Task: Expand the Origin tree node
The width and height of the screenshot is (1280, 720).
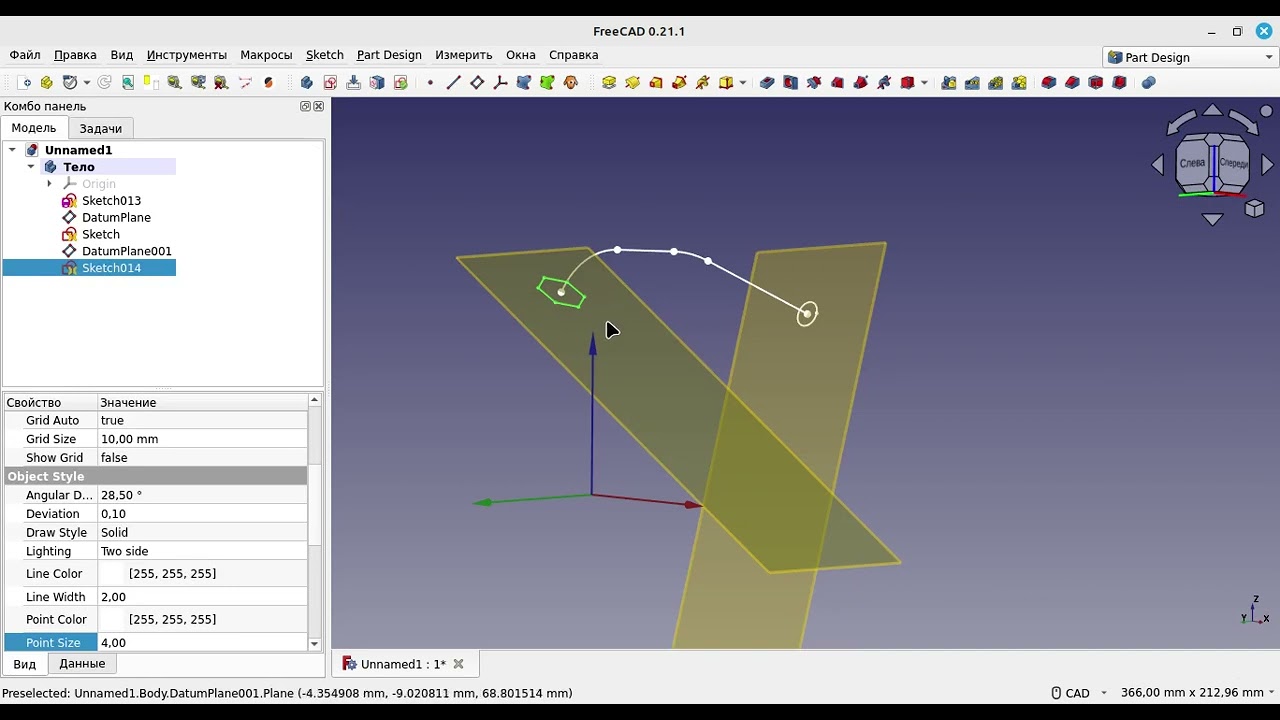Action: click(49, 184)
